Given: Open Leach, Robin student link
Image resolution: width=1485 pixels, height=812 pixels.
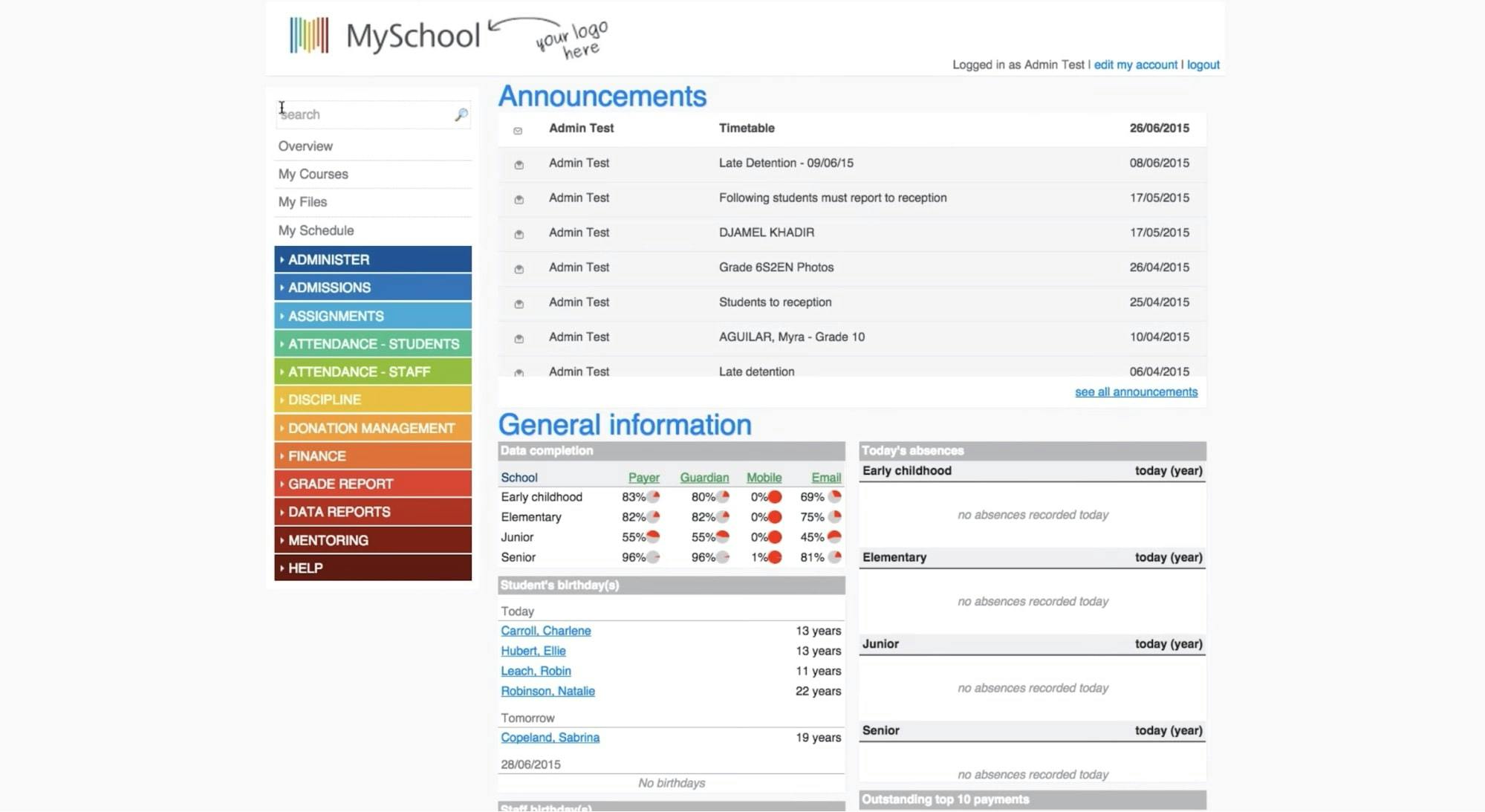Looking at the screenshot, I should click(x=536, y=671).
